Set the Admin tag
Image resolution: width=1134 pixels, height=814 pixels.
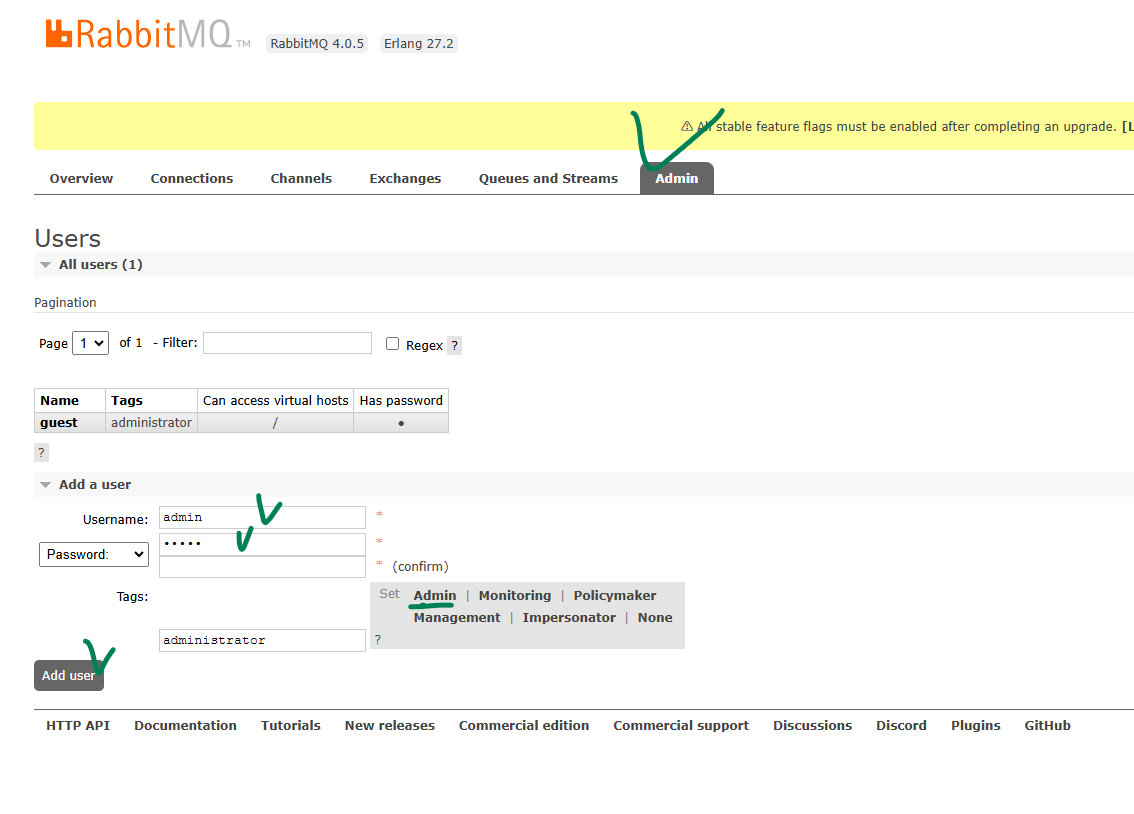pos(435,596)
